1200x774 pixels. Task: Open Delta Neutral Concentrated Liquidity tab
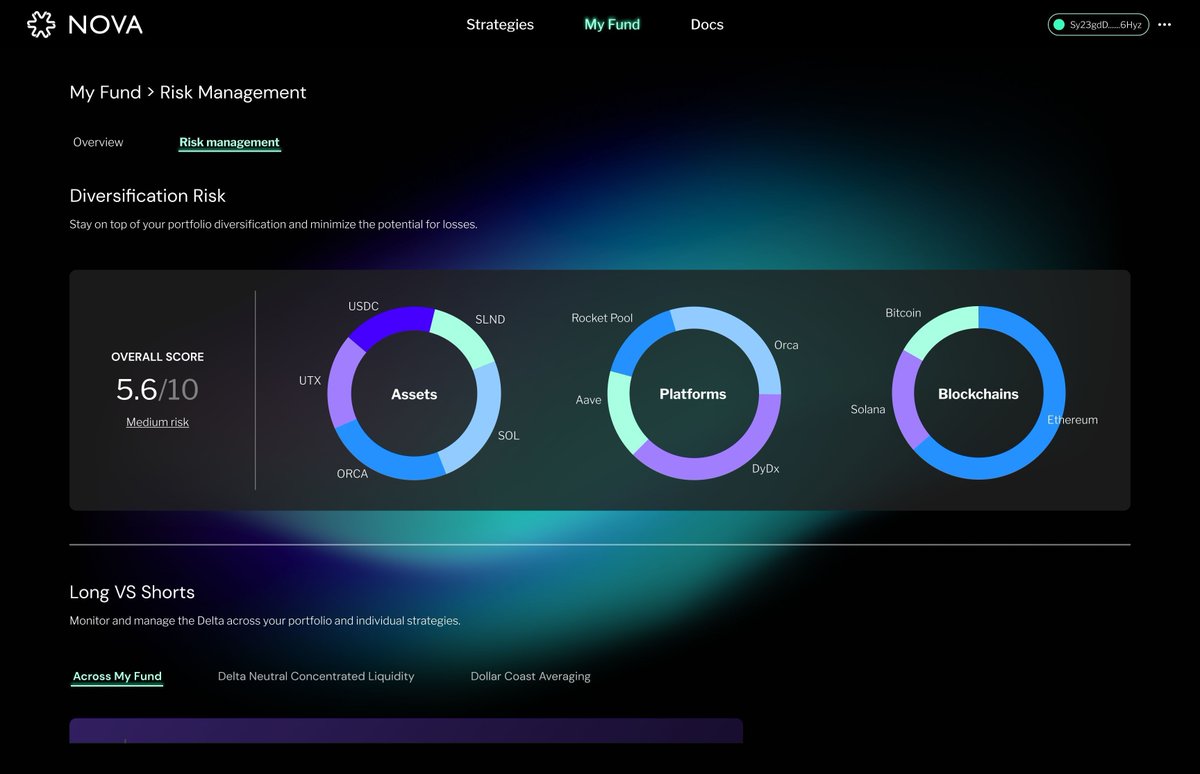pyautogui.click(x=316, y=677)
